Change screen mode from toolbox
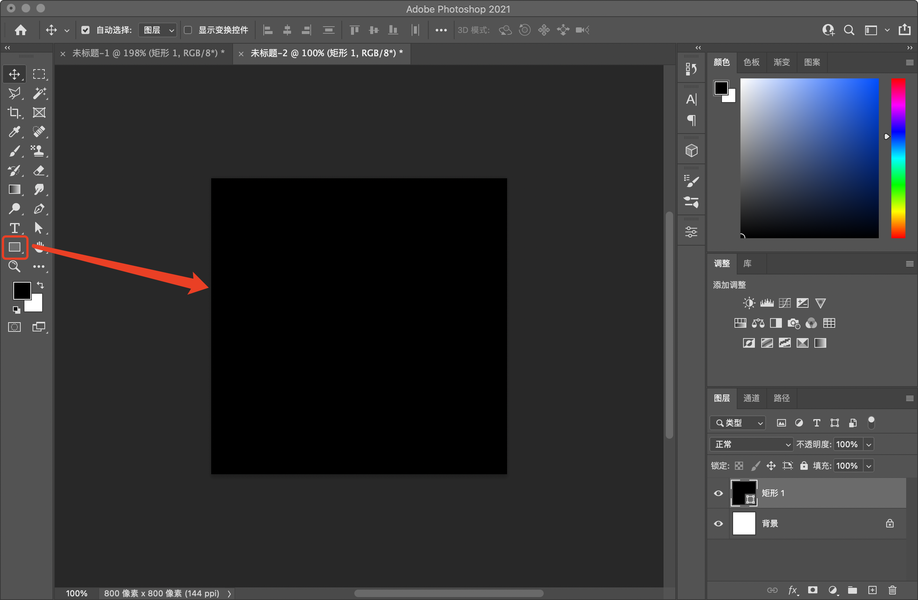Viewport: 918px width, 600px height. tap(39, 327)
